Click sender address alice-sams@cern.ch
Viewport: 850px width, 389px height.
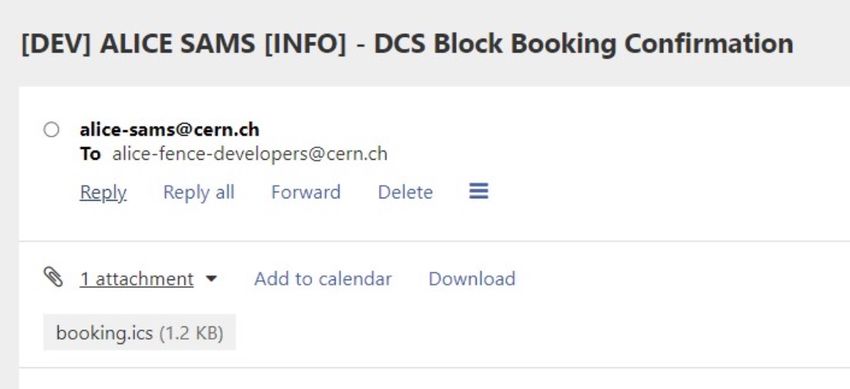coord(170,129)
